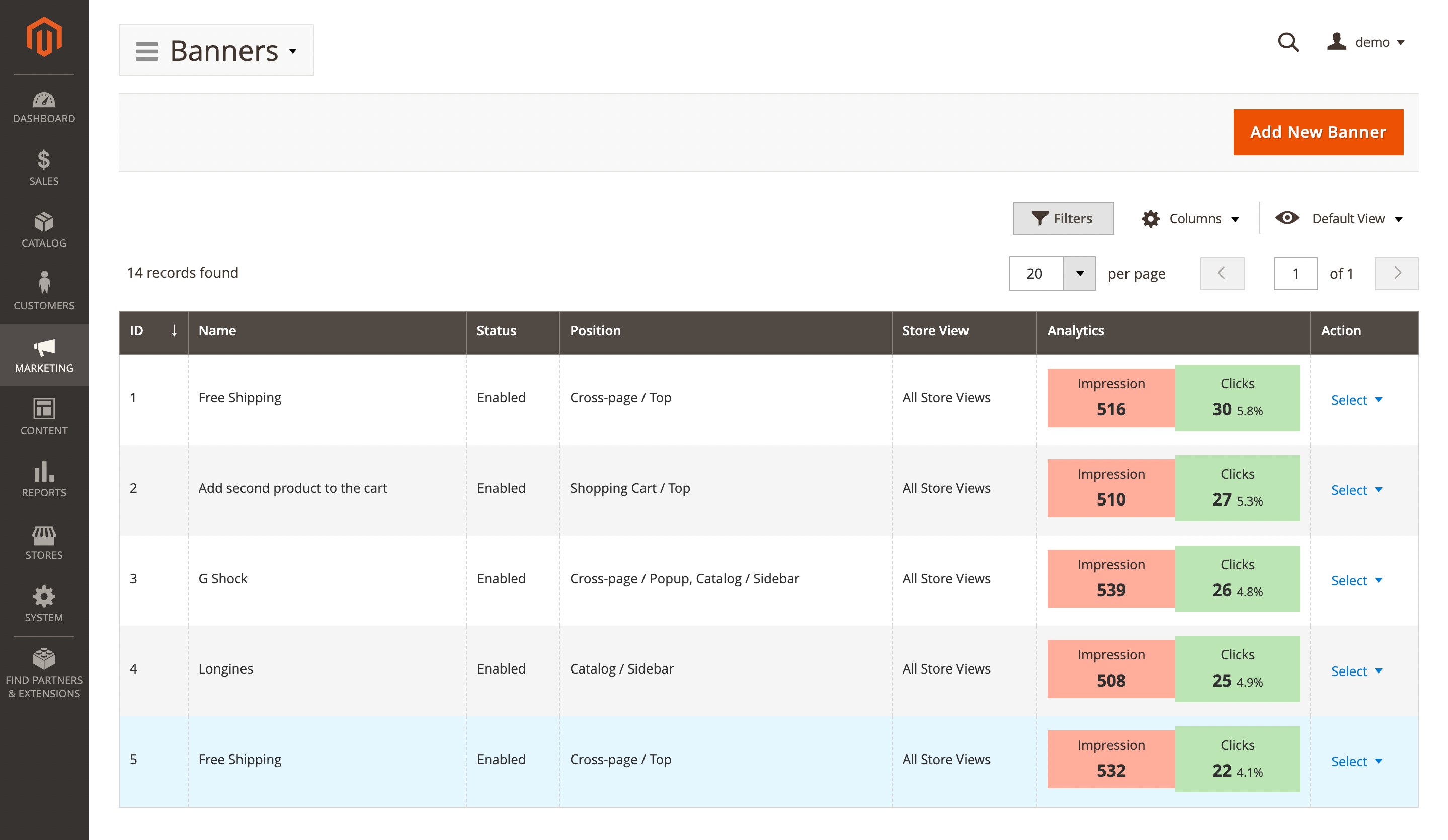Click the Magento logo
1448x840 pixels.
point(44,36)
